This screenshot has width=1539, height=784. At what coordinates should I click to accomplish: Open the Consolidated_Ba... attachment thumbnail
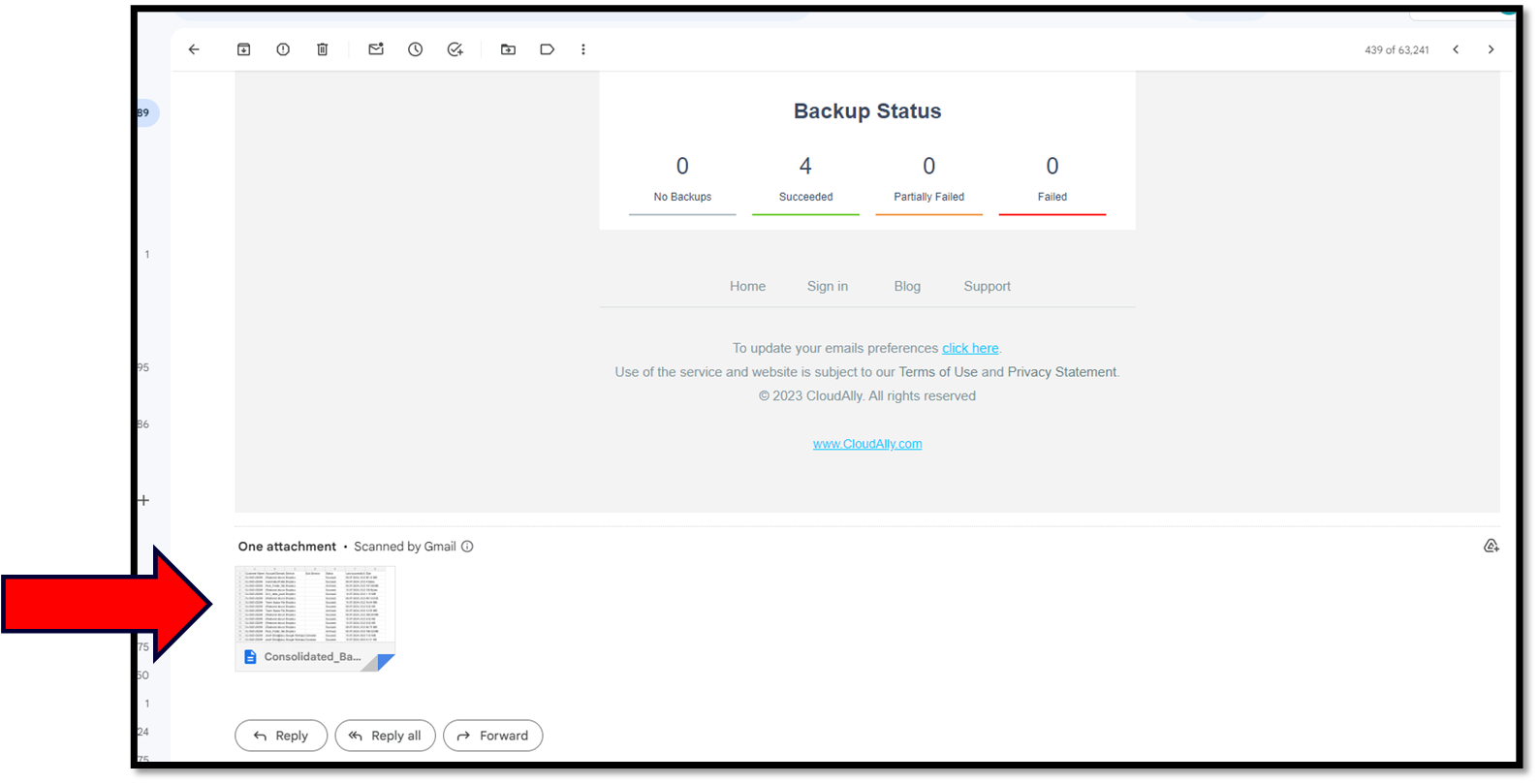click(x=315, y=618)
